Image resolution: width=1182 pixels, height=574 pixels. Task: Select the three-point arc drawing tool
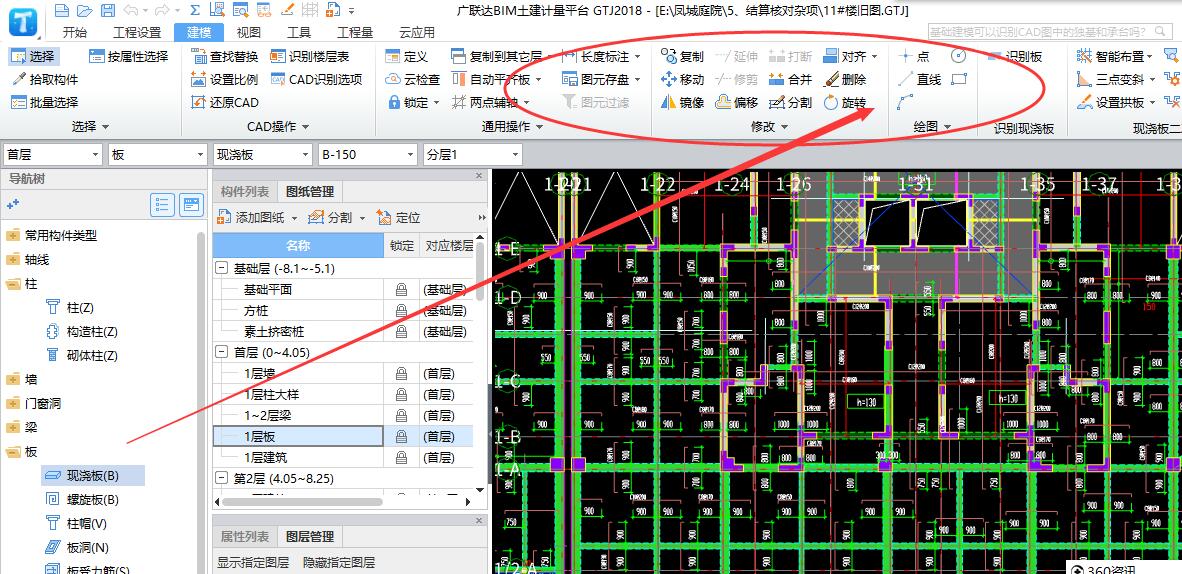coord(905,103)
